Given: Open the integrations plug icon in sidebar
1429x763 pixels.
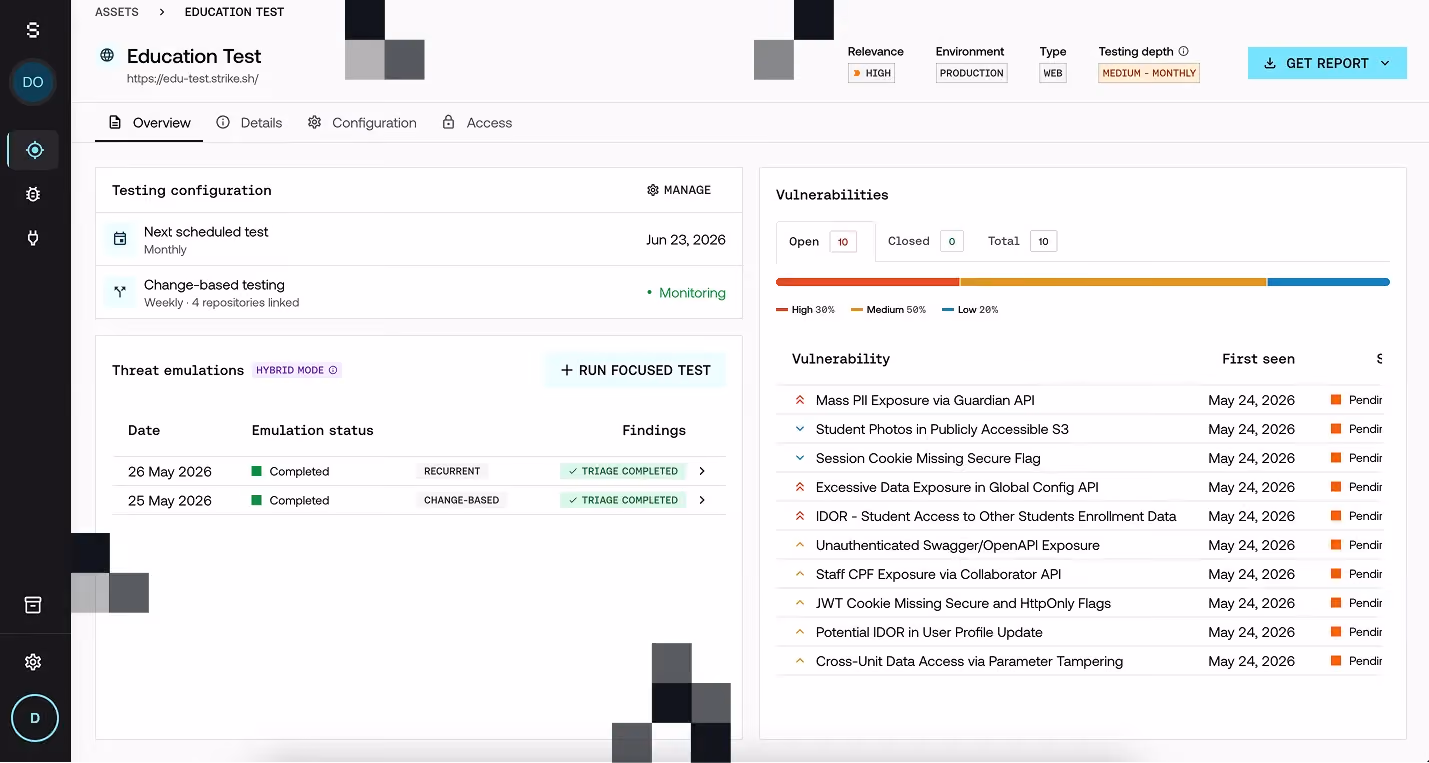Looking at the screenshot, I should pyautogui.click(x=33, y=238).
